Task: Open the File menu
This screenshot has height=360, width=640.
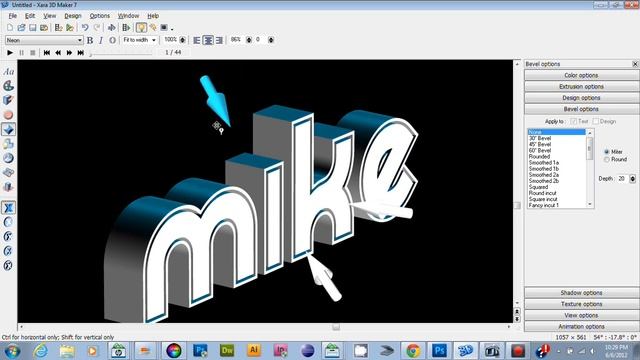Action: point(13,16)
